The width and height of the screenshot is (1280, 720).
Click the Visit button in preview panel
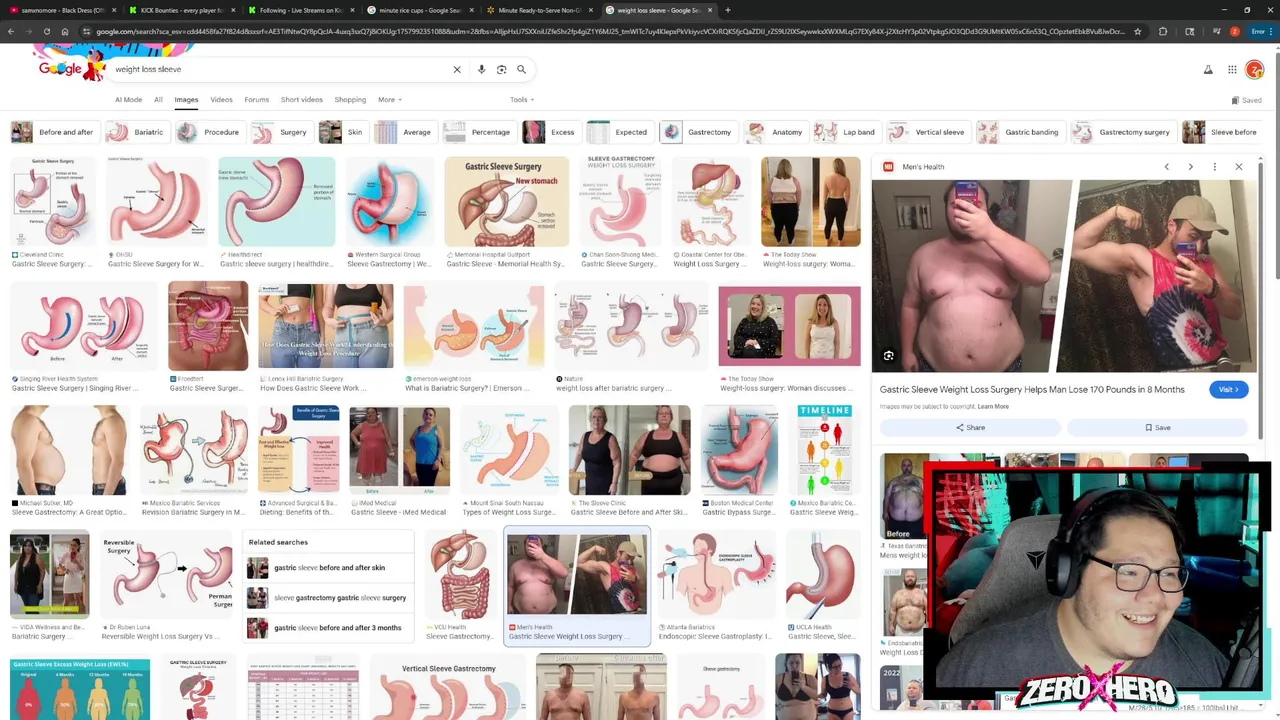tap(1228, 390)
